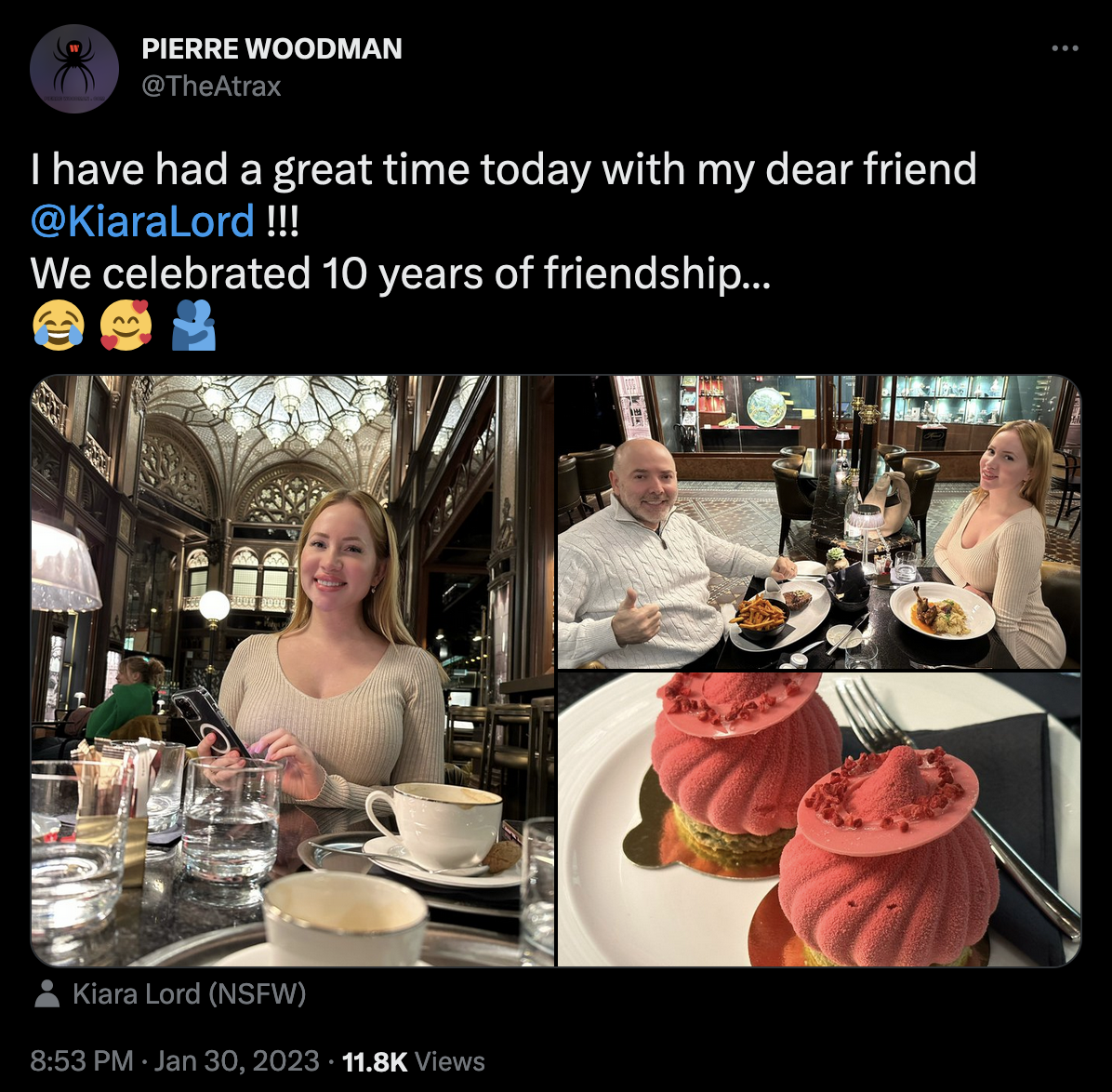The width and height of the screenshot is (1112, 1092).
Task: Open the tagged "Kiara Lord (NSFW)" label
Action: coord(189,994)
